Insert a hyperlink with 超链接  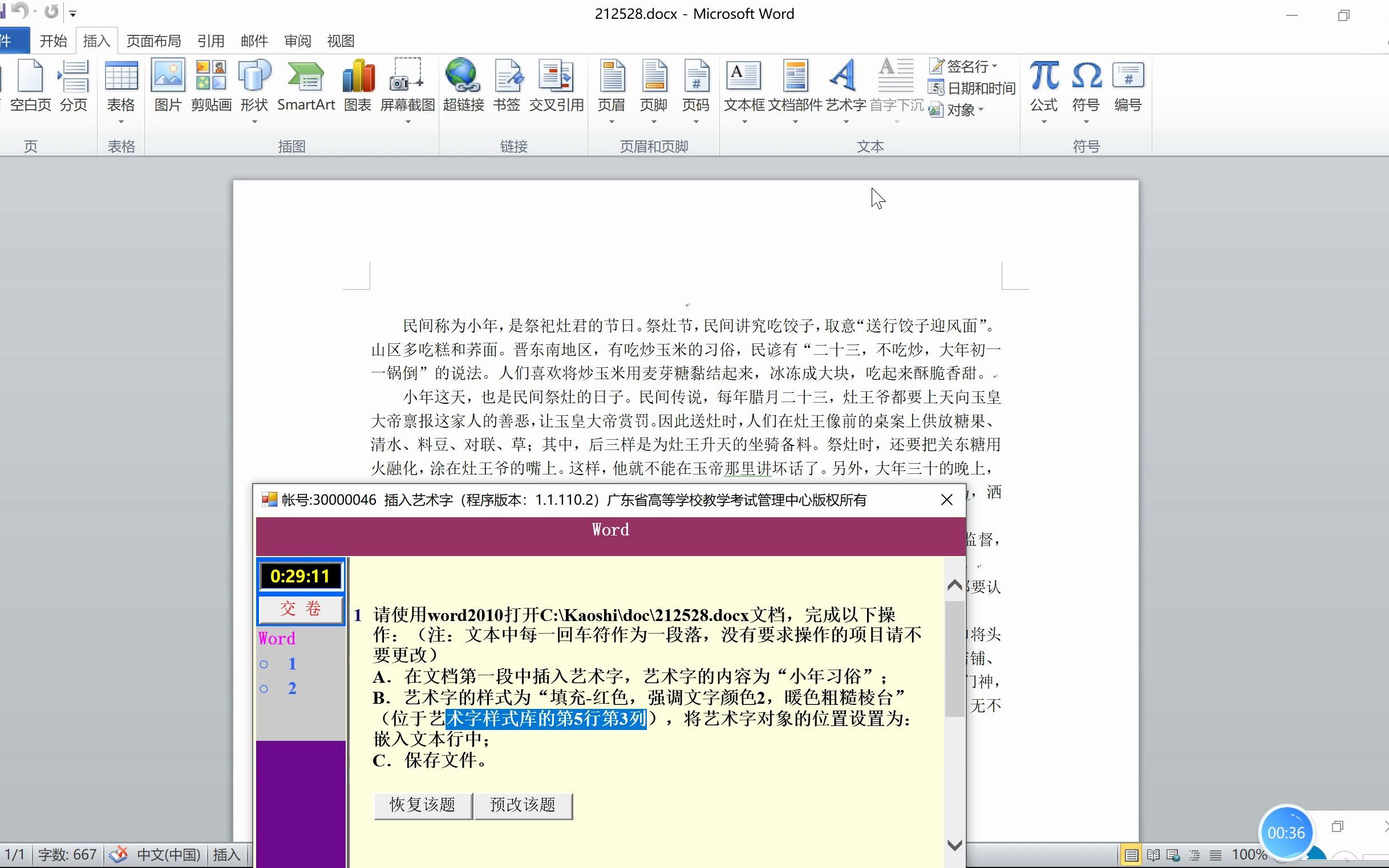[x=463, y=86]
